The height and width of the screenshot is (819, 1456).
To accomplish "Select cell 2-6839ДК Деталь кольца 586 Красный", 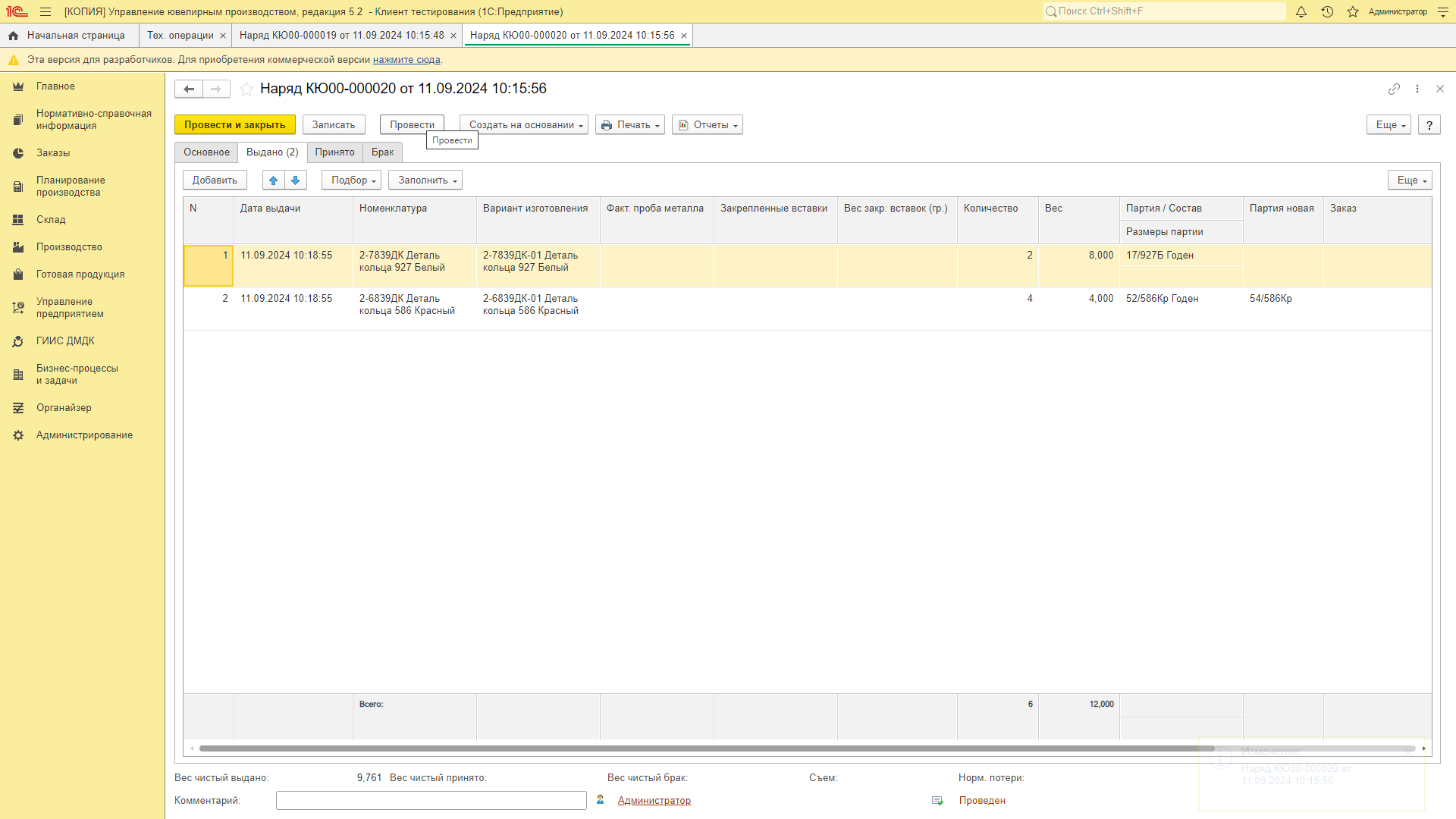I will tap(414, 309).
